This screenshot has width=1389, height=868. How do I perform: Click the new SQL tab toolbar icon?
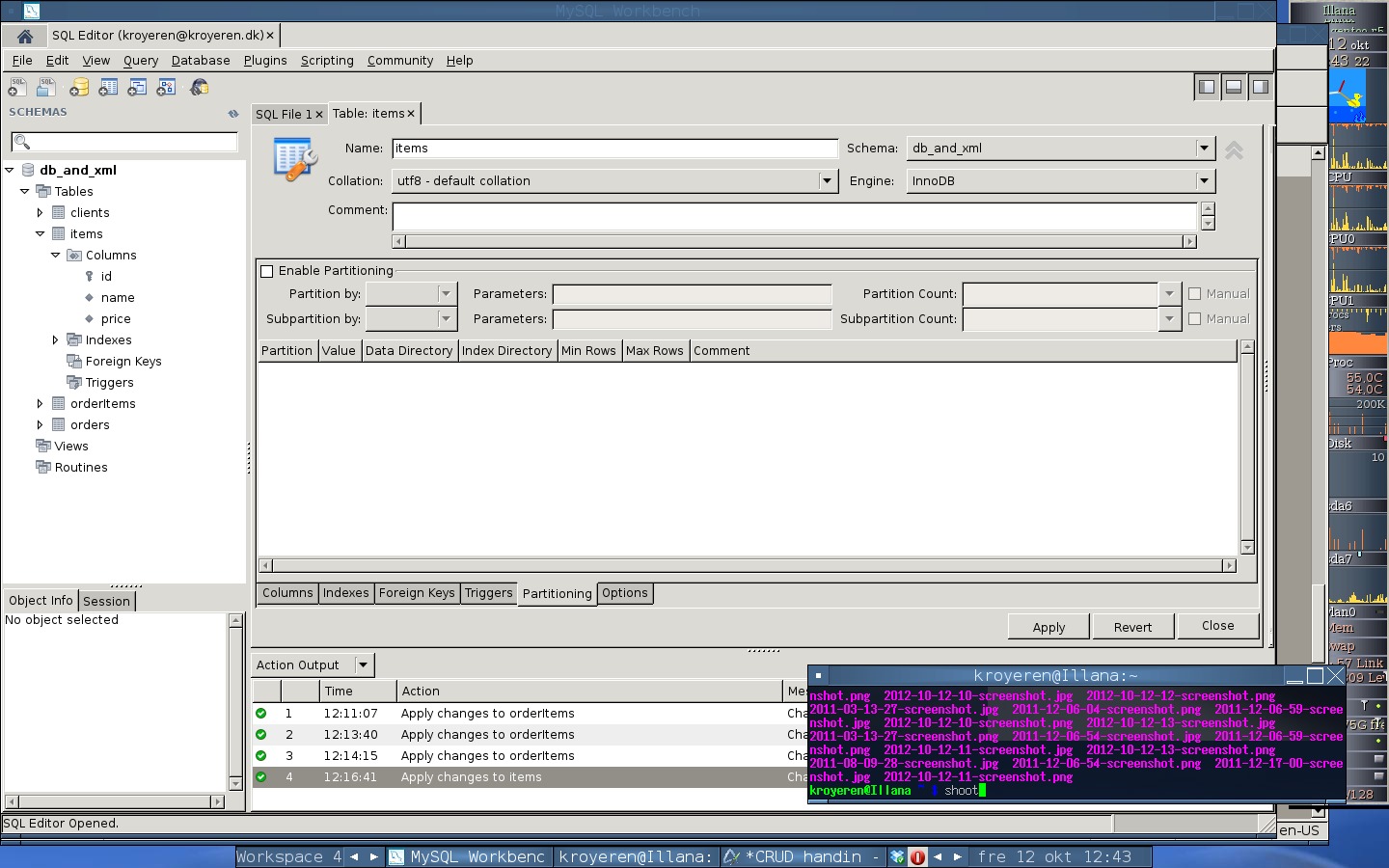tap(16, 88)
